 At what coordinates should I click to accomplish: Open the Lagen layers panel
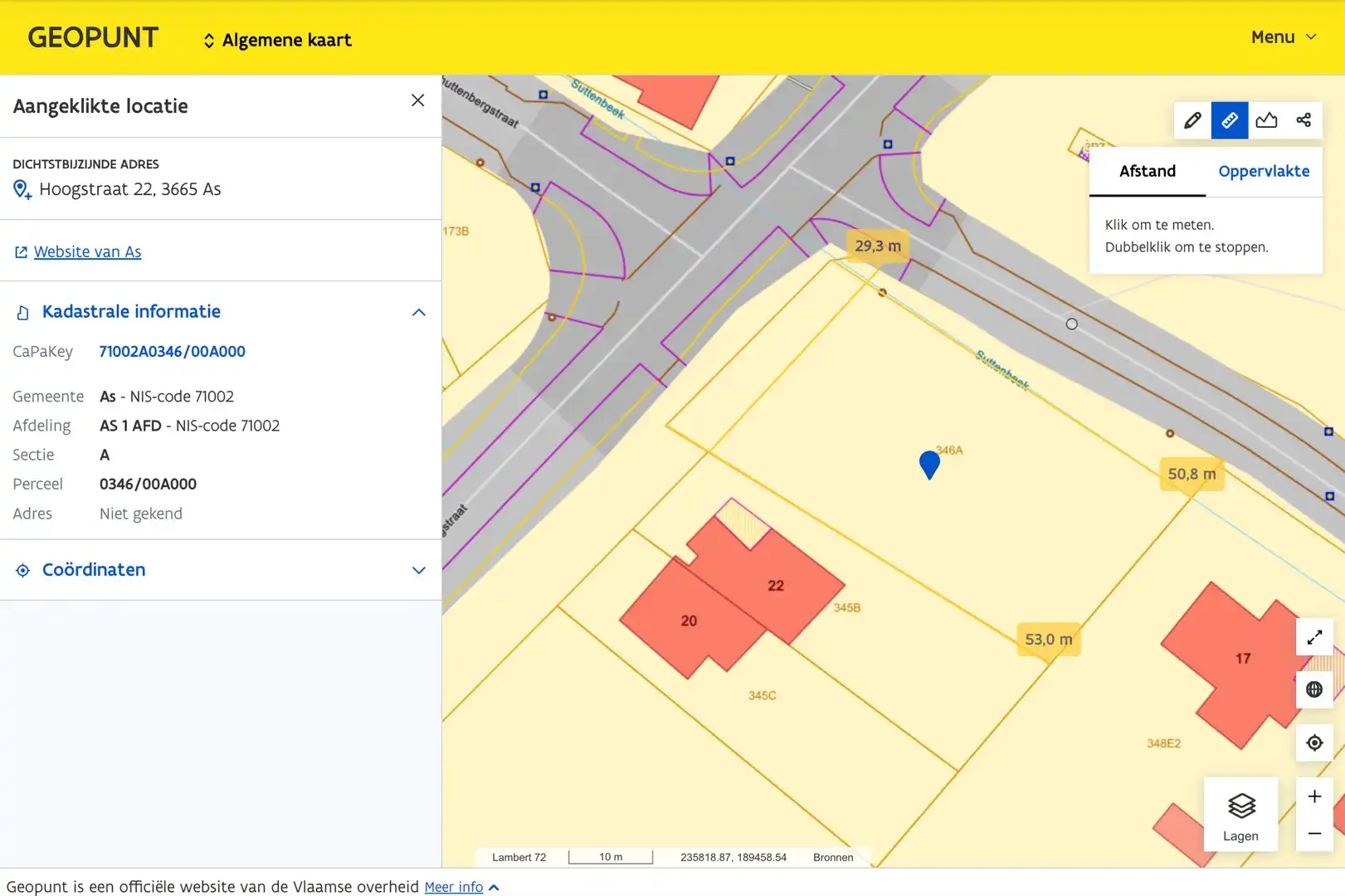pos(1240,814)
